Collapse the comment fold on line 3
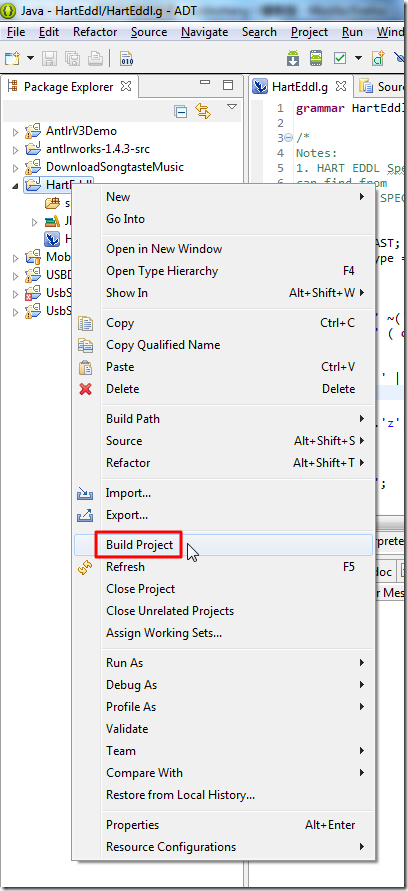Screen dimensions: 408x891 click(288, 138)
